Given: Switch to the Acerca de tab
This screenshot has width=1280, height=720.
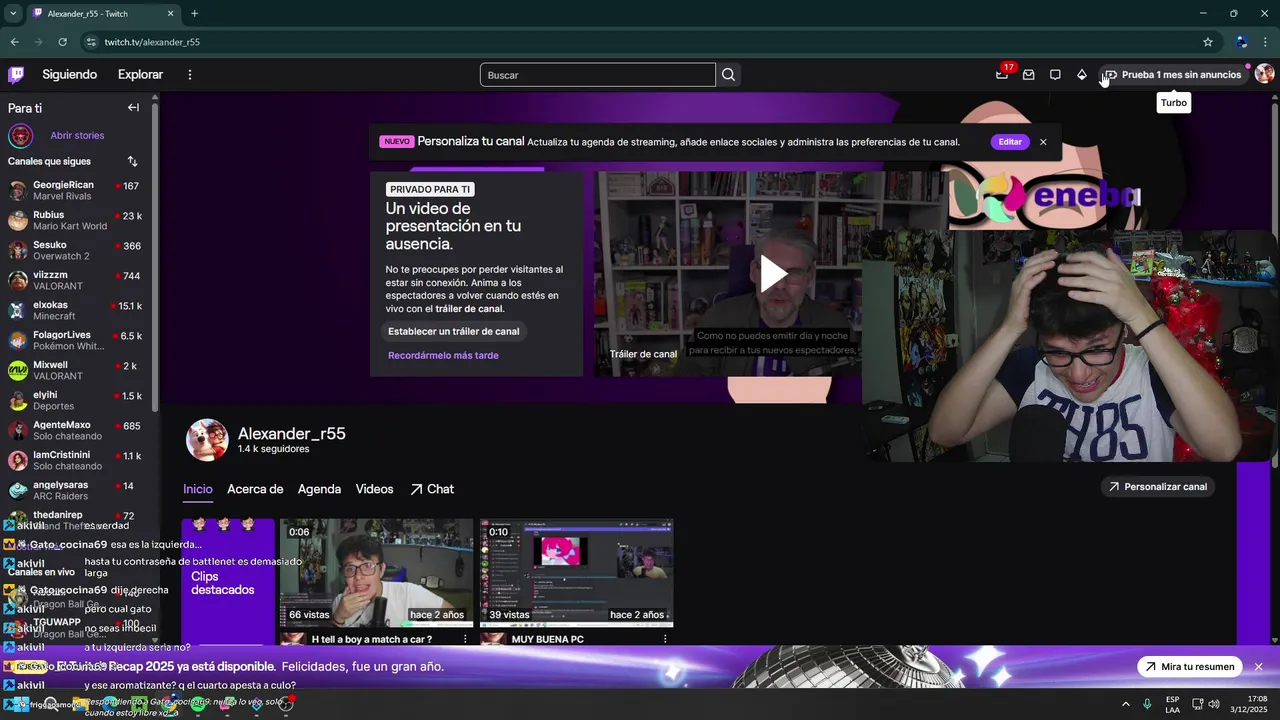Looking at the screenshot, I should coord(255,489).
